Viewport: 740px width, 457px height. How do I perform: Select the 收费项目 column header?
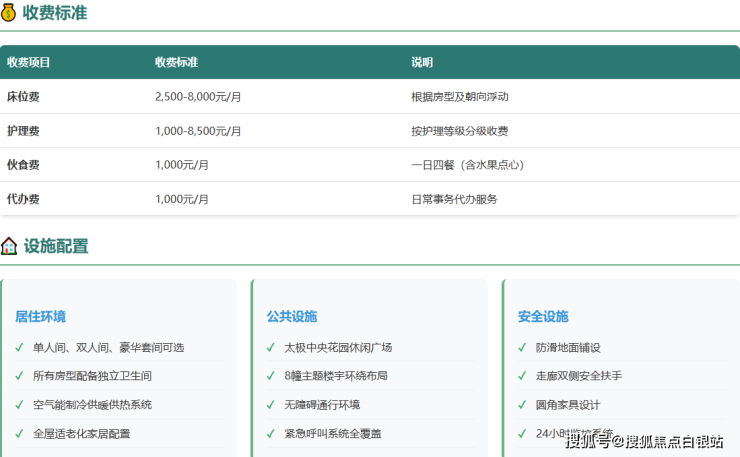point(29,62)
